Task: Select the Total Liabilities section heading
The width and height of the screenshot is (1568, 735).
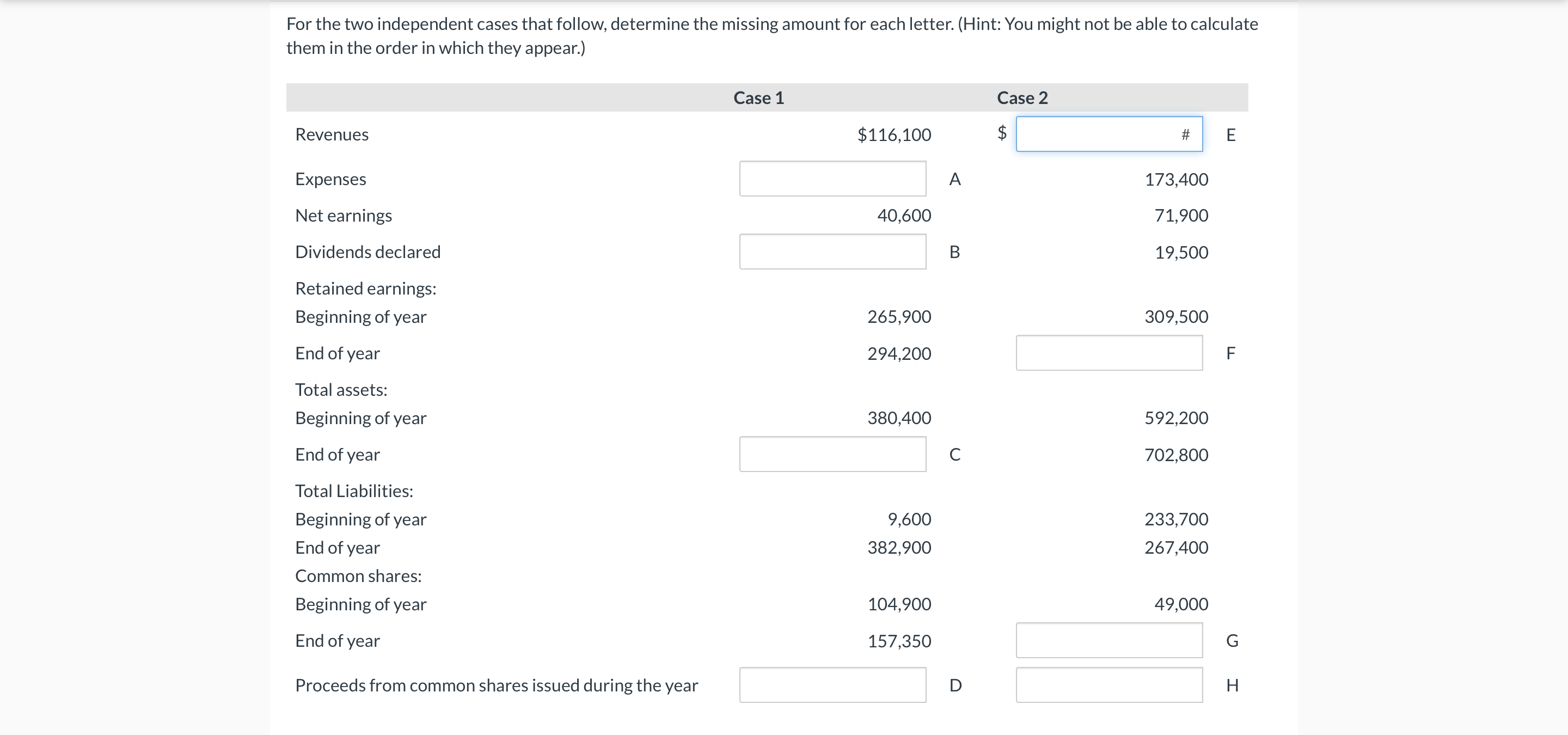Action: [x=354, y=491]
